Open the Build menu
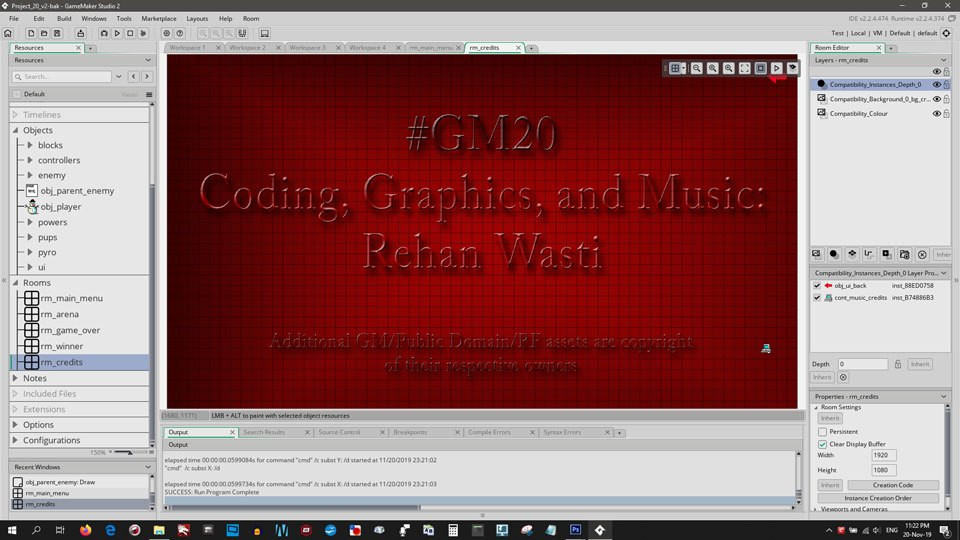This screenshot has height=540, width=960. [x=64, y=18]
